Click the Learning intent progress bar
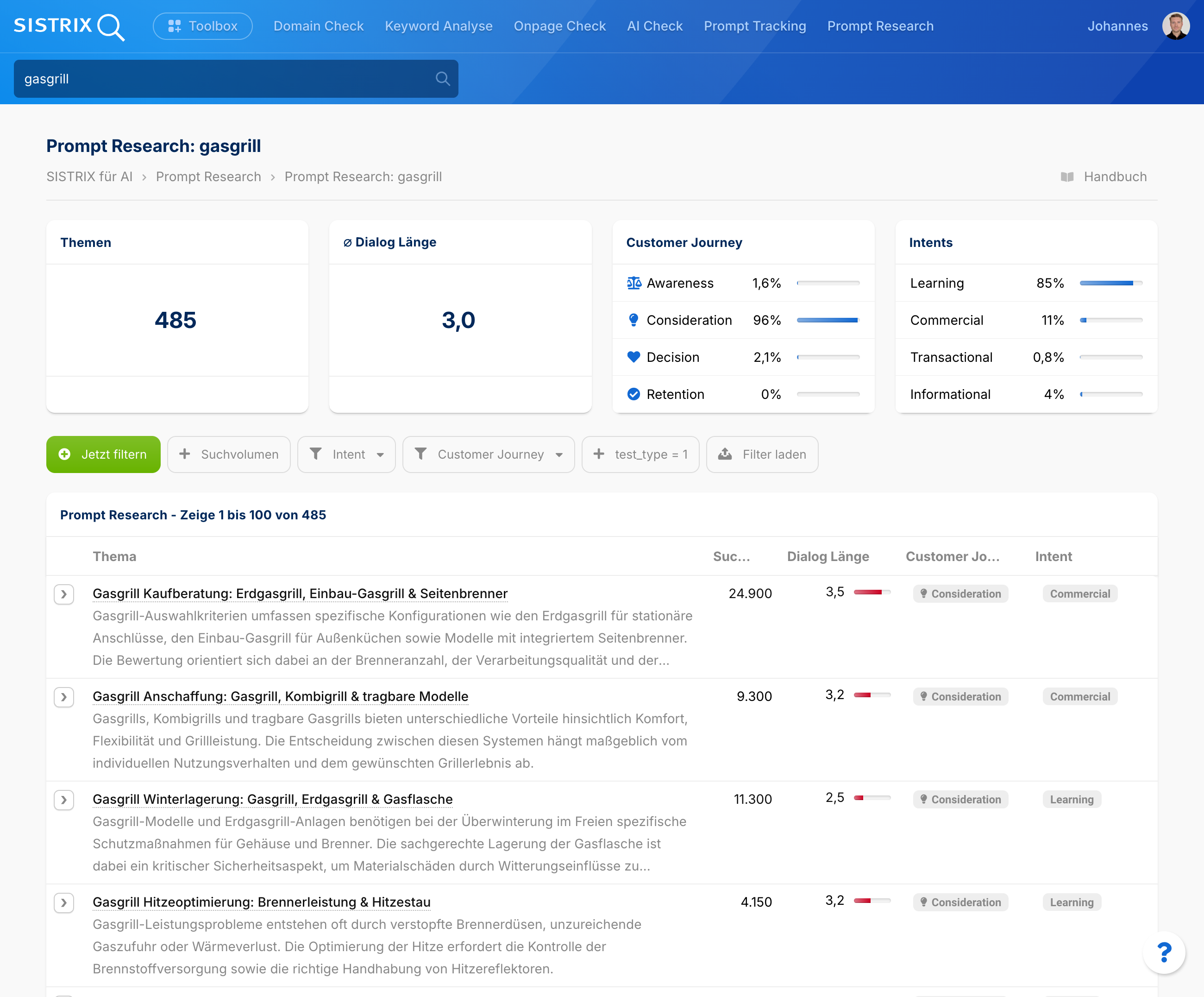The image size is (1204, 997). click(1110, 283)
